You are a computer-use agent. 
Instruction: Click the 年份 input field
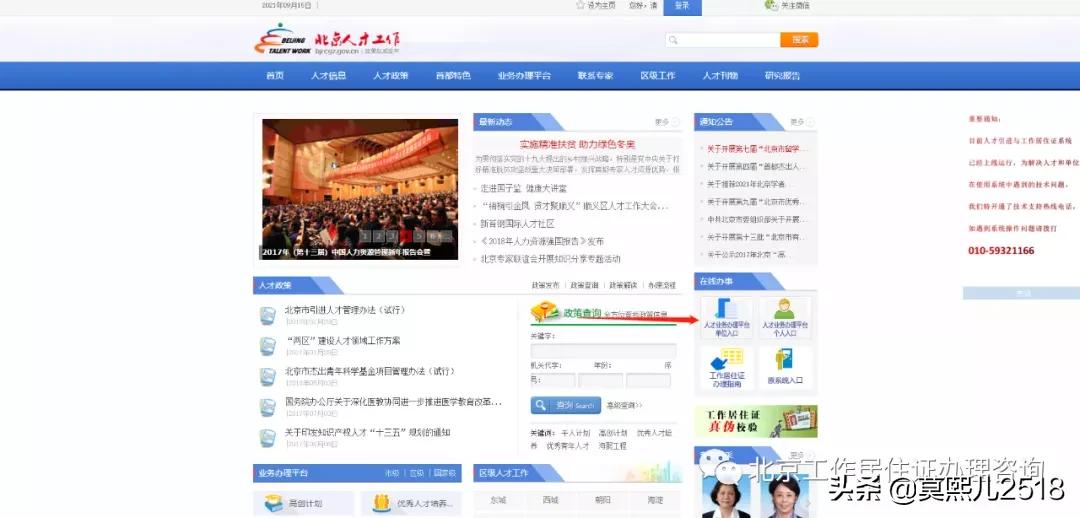601,380
